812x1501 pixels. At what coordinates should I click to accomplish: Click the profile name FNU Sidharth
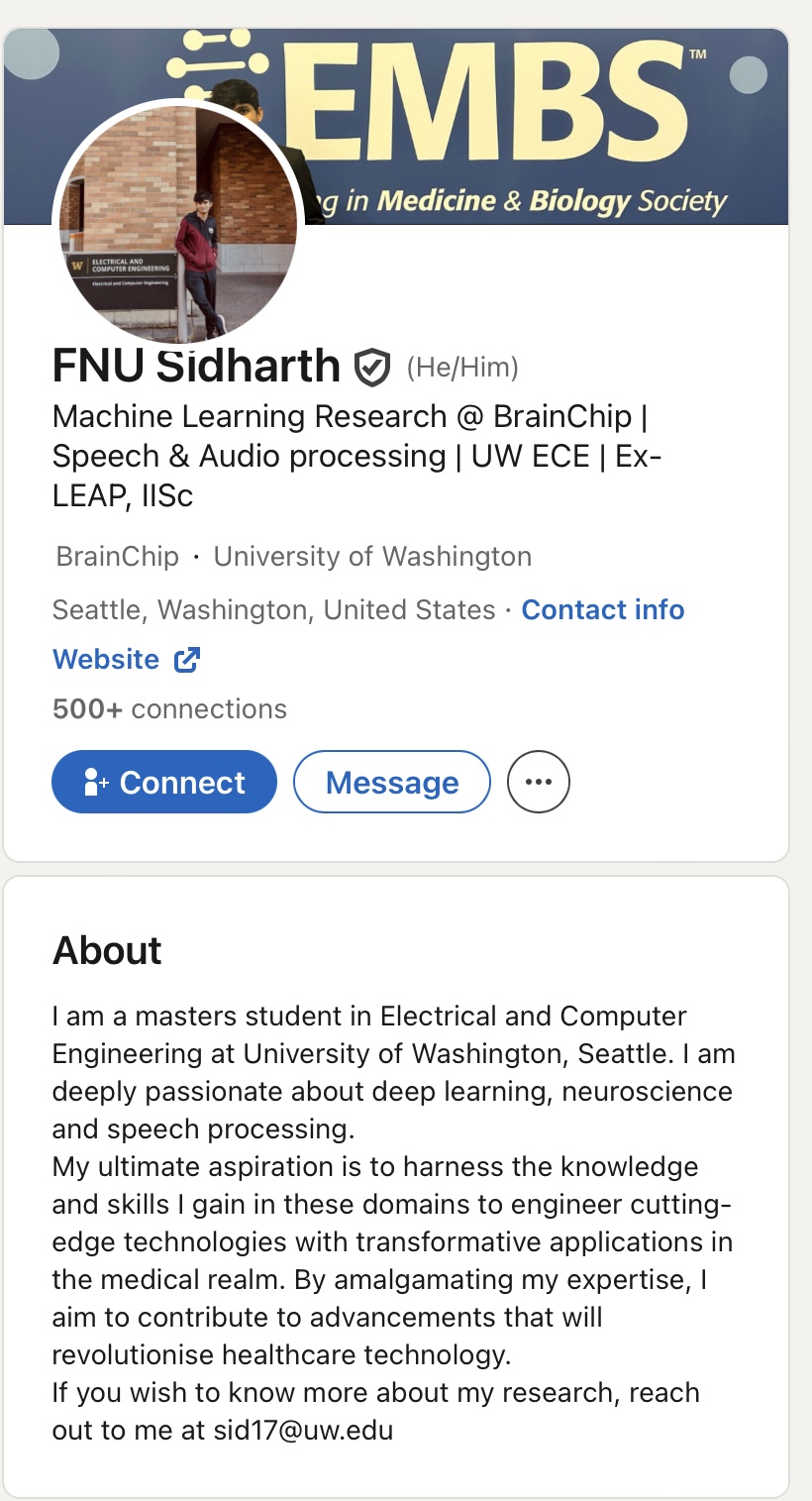196,367
